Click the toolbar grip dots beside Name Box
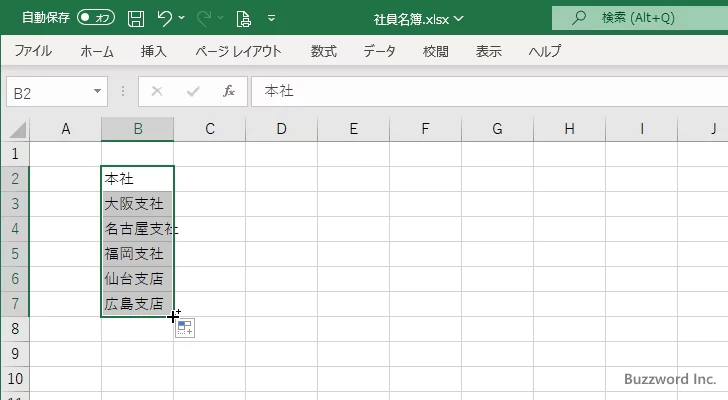The height and width of the screenshot is (400, 728). tap(123, 91)
